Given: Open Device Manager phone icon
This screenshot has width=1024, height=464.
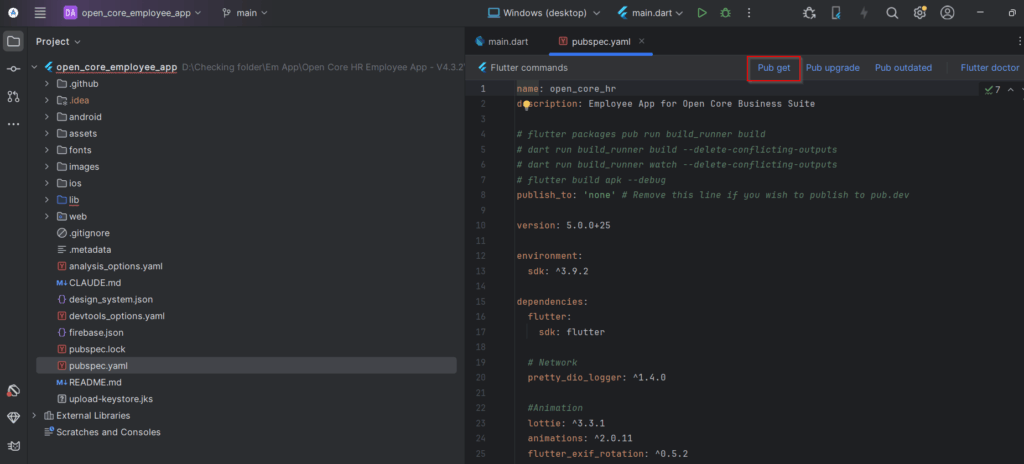Looking at the screenshot, I should coord(836,13).
